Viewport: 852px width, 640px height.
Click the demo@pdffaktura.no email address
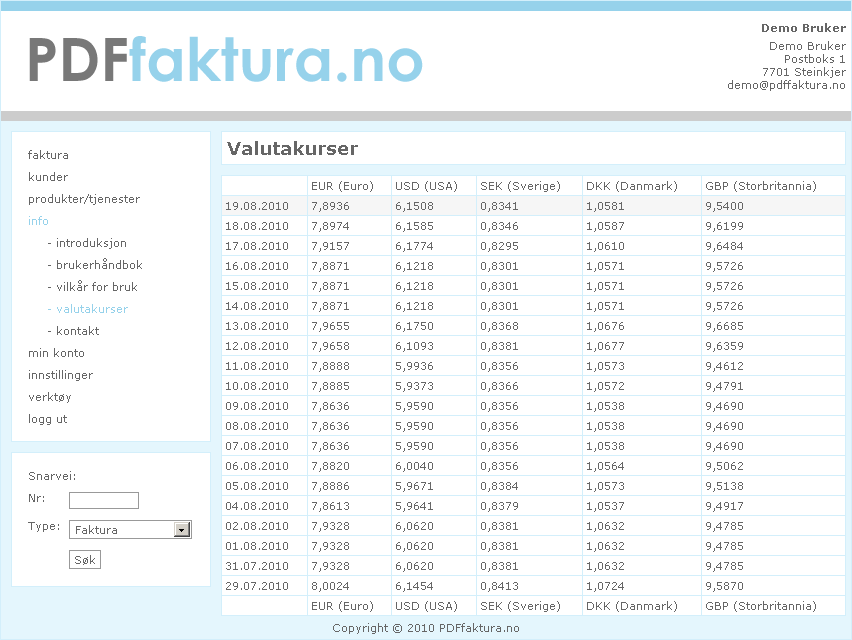coord(786,85)
